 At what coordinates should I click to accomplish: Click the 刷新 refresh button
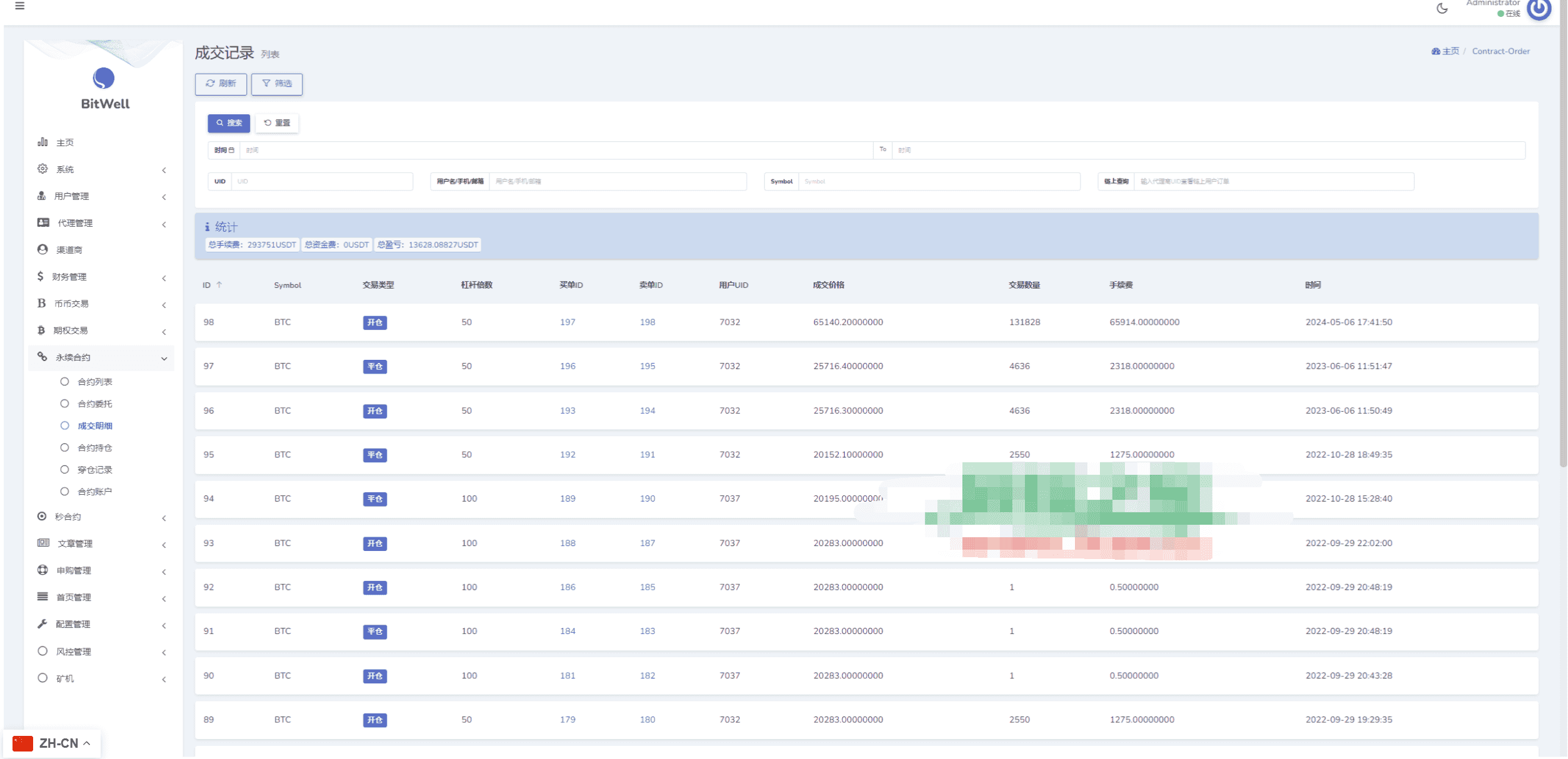(221, 84)
